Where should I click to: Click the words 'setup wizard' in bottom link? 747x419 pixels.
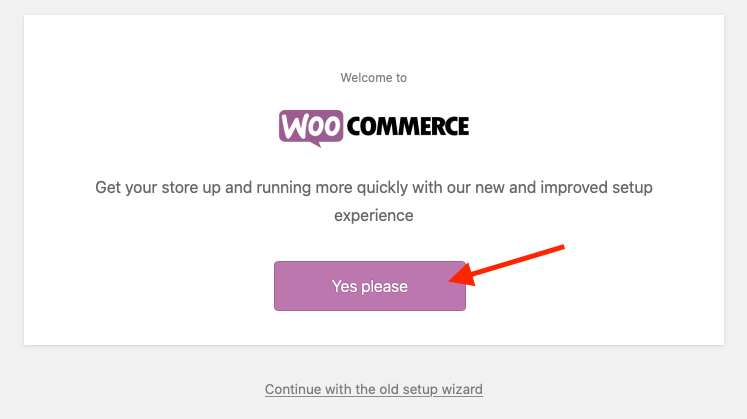click(442, 389)
